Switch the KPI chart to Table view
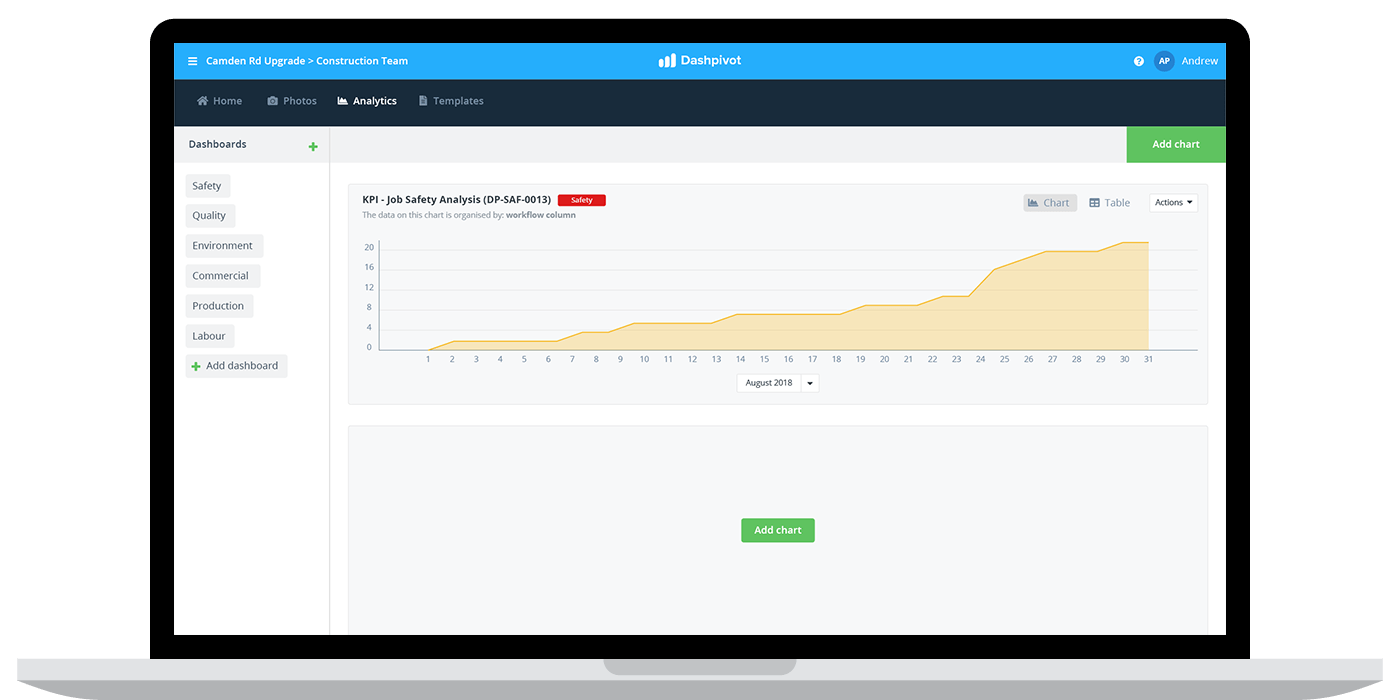 coord(1109,202)
